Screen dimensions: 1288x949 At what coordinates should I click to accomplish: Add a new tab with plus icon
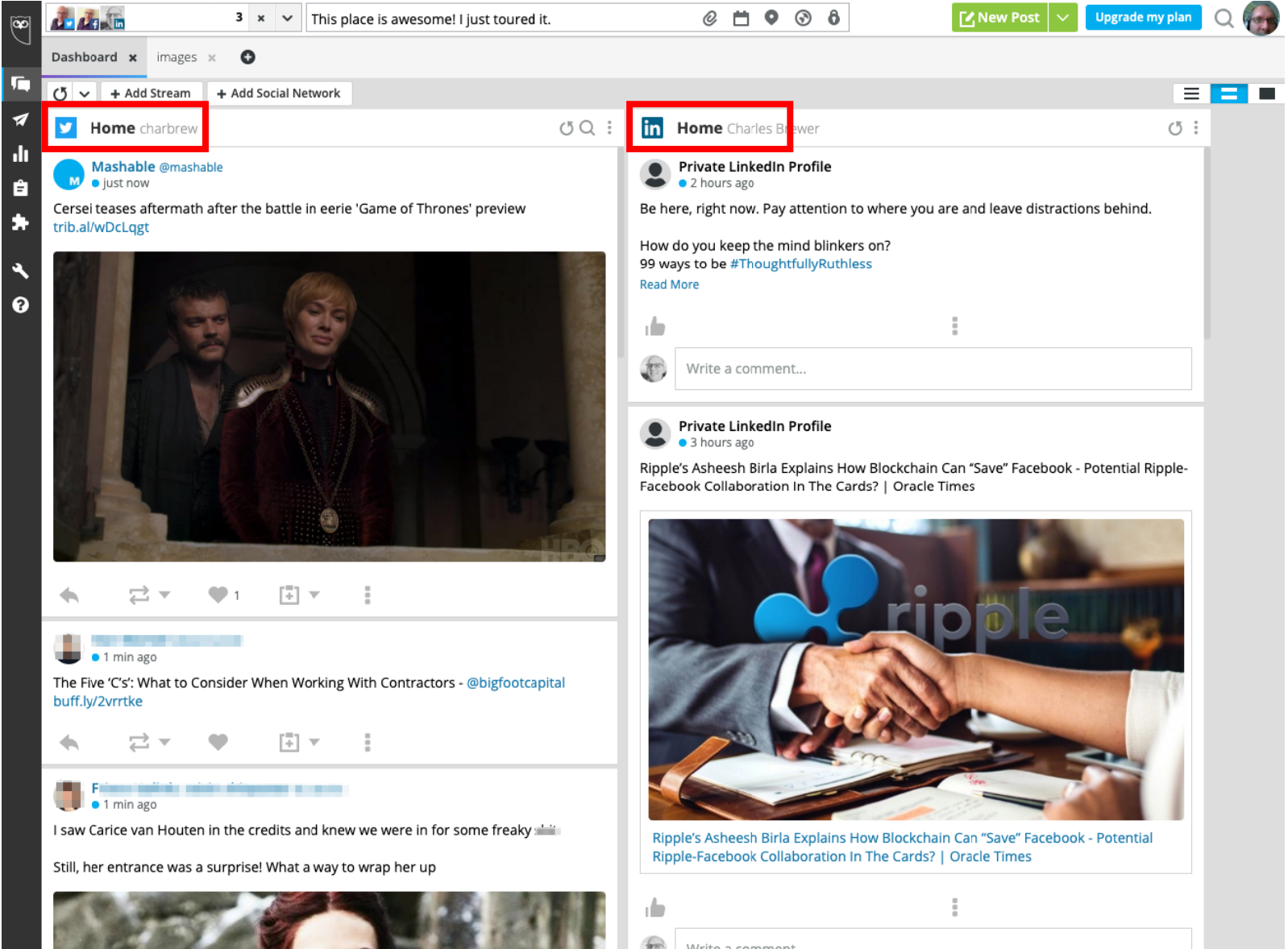pyautogui.click(x=248, y=57)
